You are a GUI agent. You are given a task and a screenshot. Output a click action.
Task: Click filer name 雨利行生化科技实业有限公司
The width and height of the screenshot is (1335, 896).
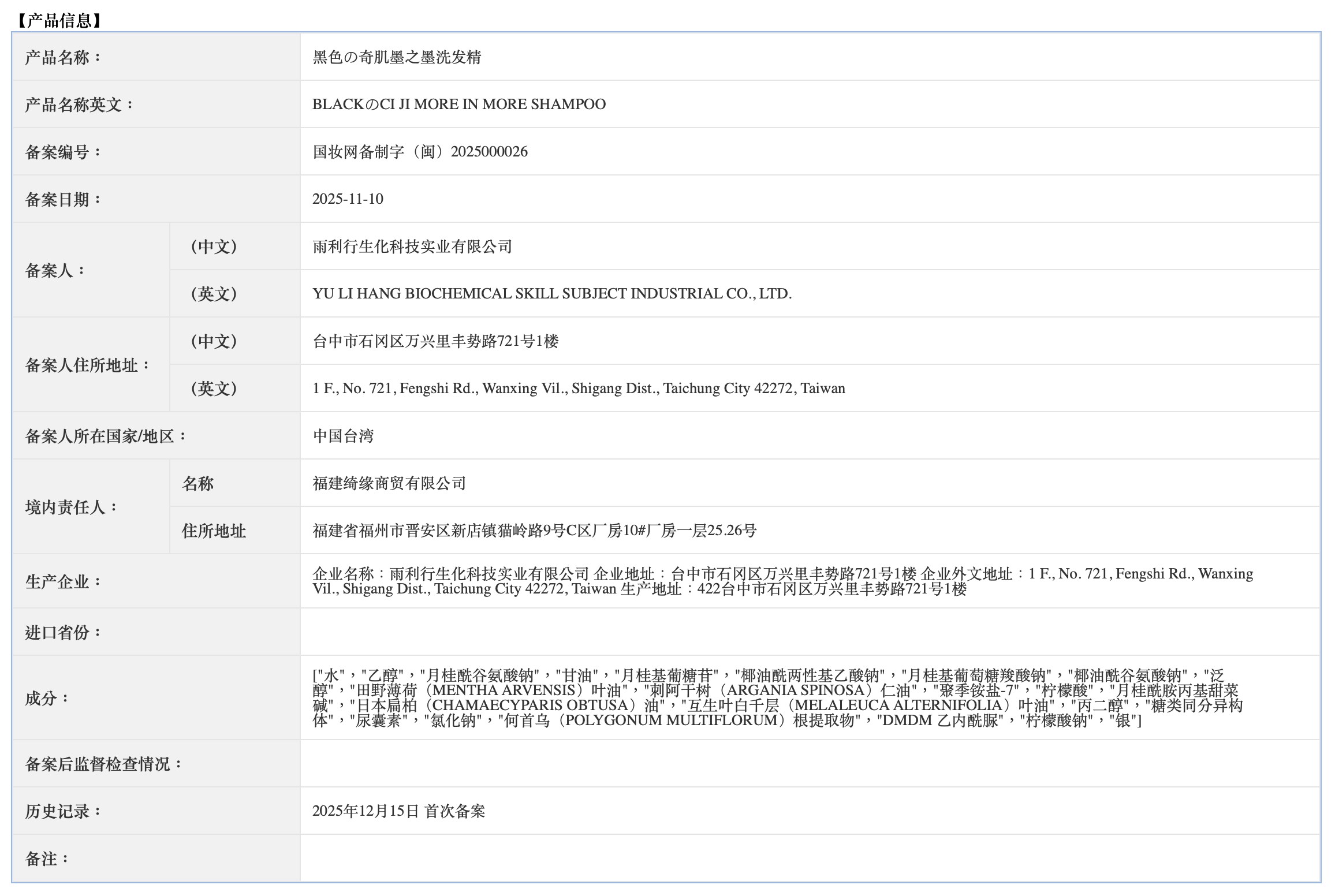click(412, 247)
